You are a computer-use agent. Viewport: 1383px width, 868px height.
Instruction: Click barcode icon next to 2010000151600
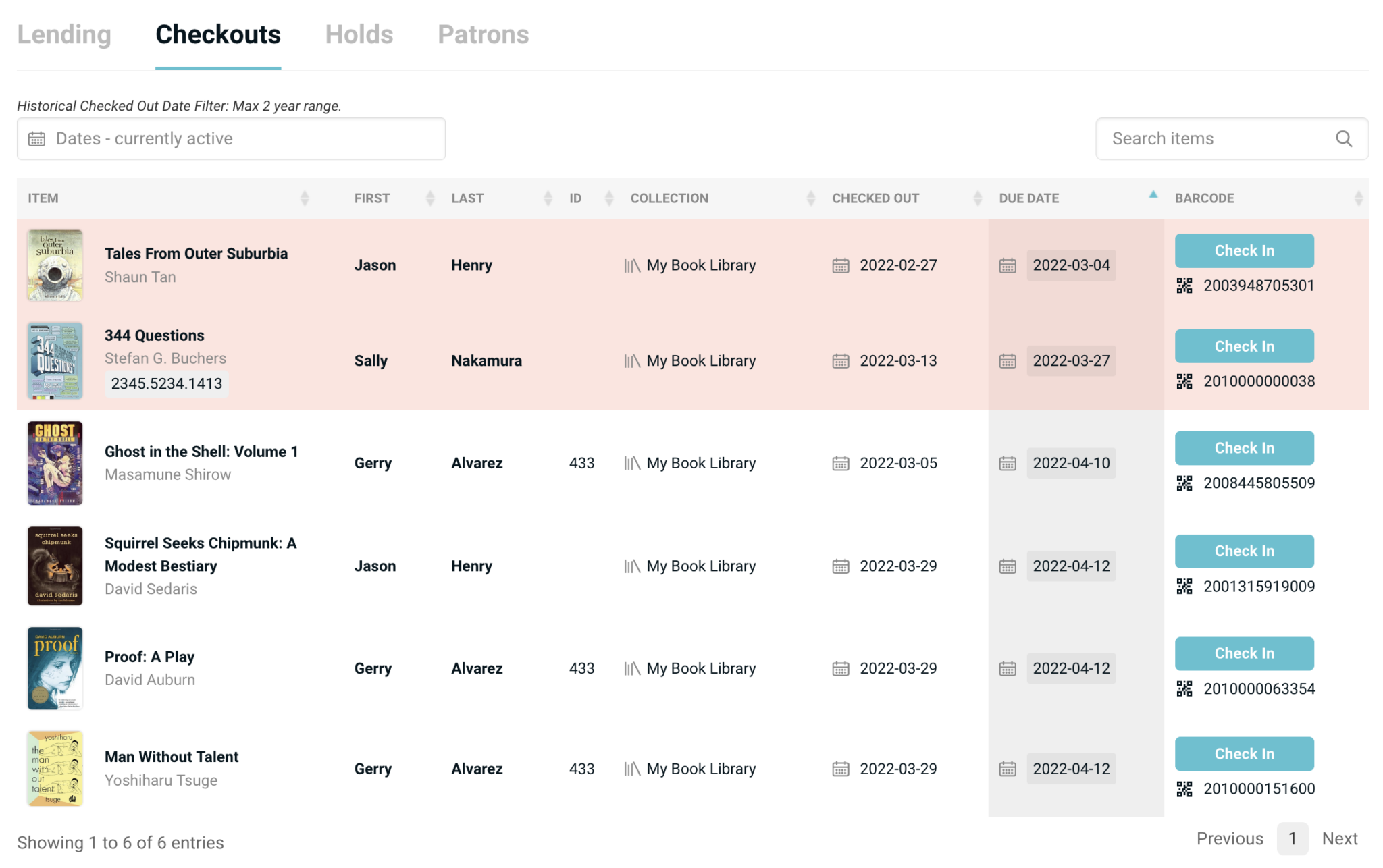(1184, 789)
